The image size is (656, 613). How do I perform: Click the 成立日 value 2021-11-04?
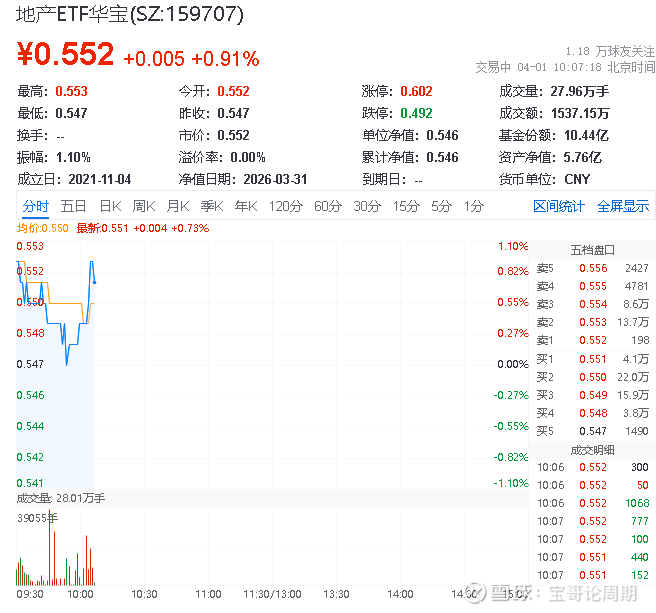100,180
